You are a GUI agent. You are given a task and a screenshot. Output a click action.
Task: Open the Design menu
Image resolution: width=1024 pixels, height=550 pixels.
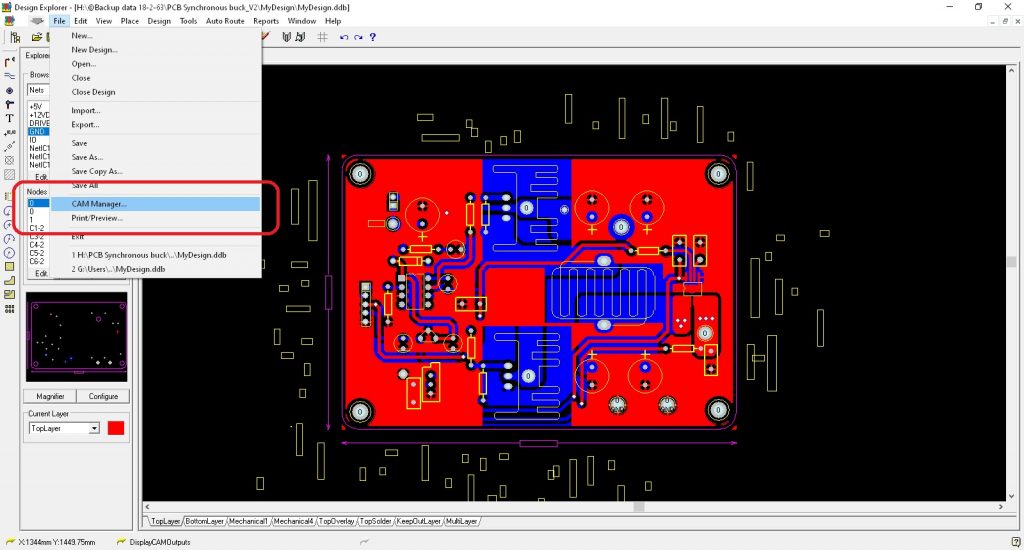[x=159, y=21]
